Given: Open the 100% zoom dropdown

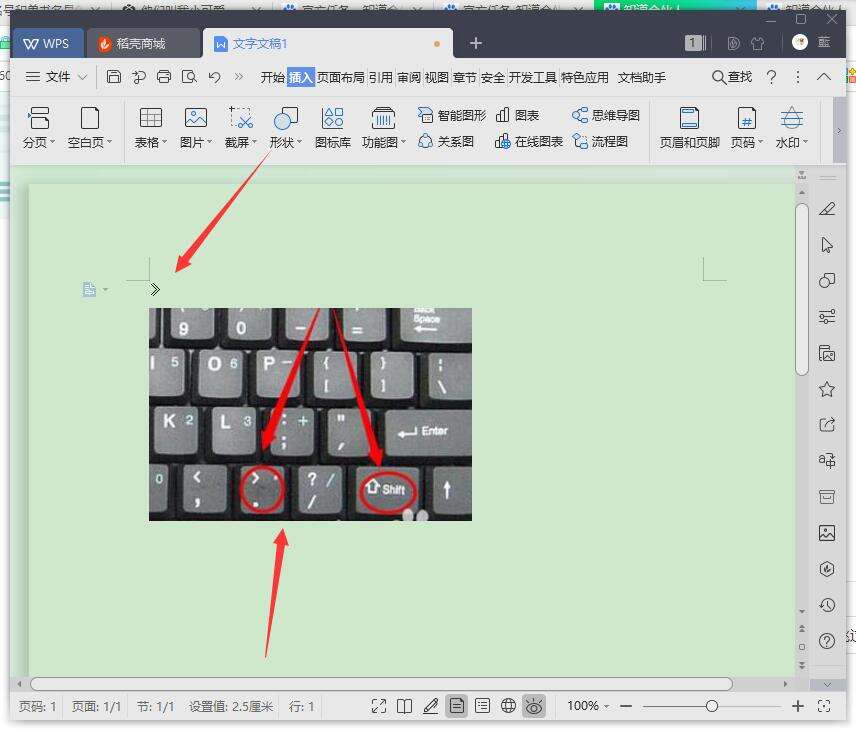Looking at the screenshot, I should pos(588,706).
